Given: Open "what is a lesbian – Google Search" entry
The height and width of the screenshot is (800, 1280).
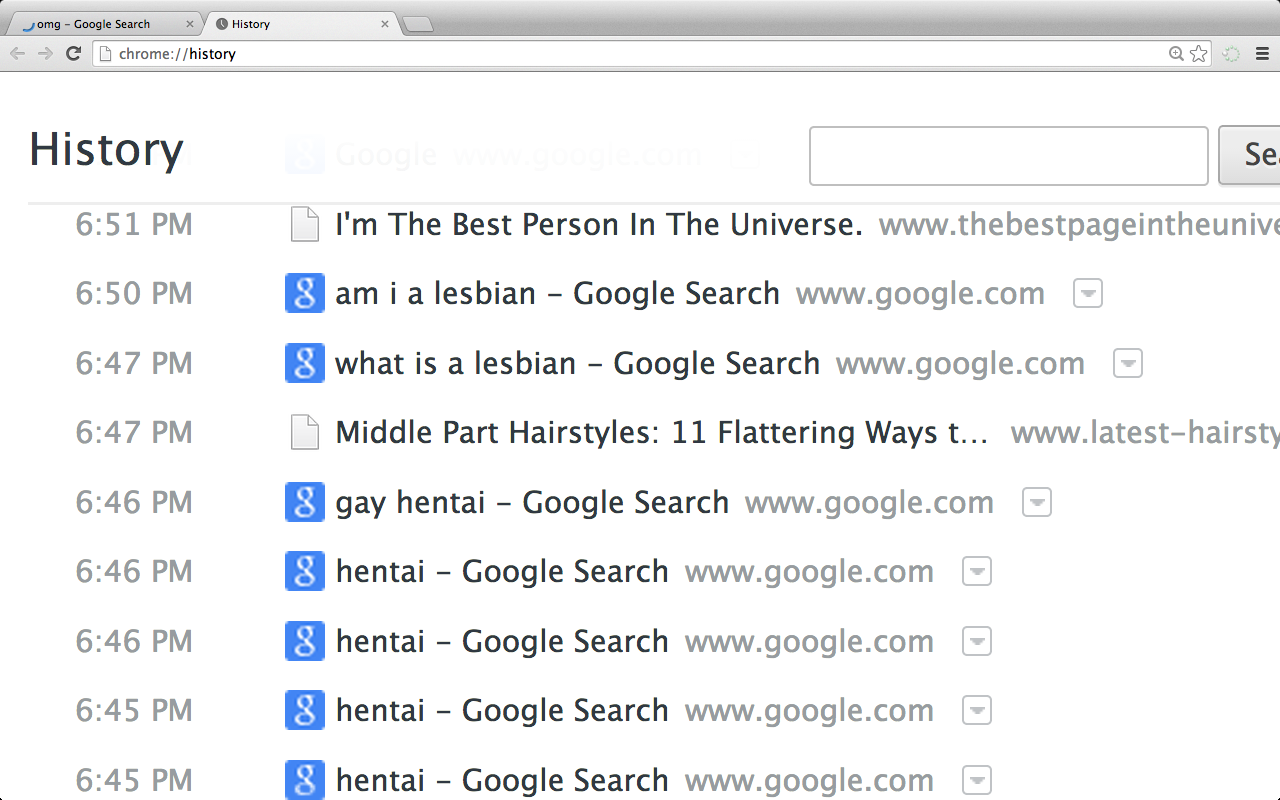Looking at the screenshot, I should pos(577,363).
